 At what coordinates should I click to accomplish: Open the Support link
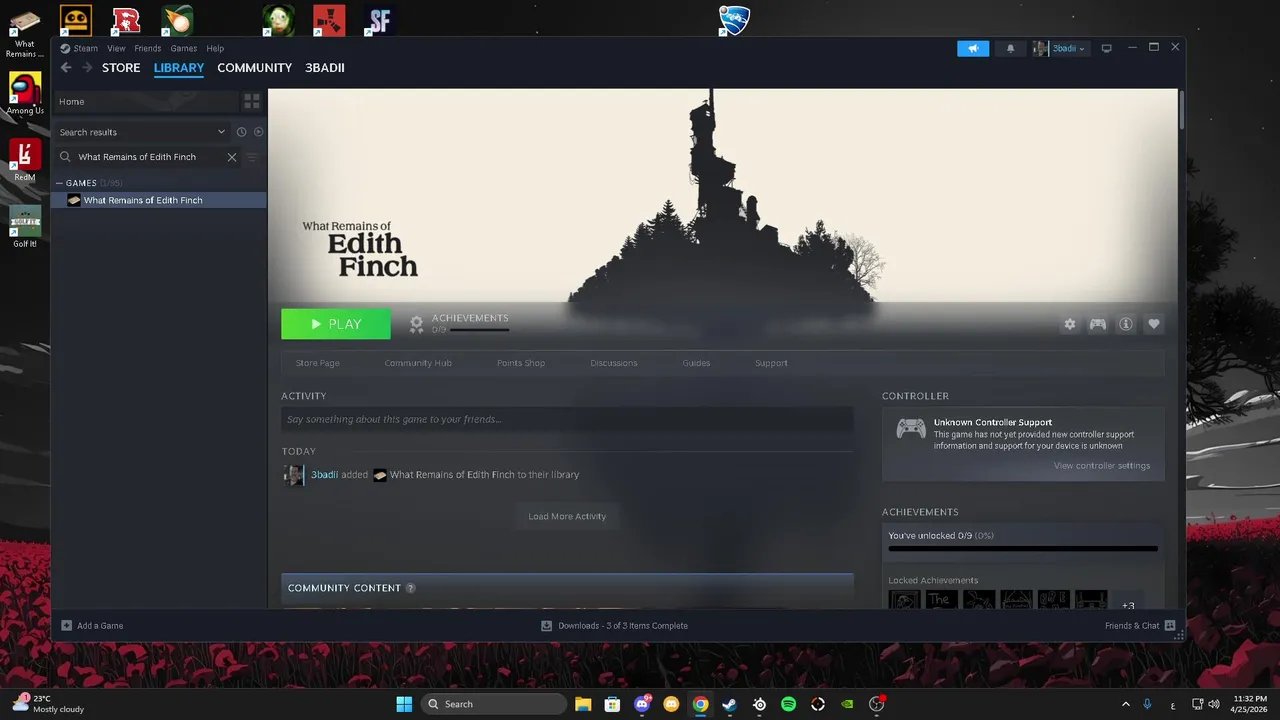click(x=771, y=363)
